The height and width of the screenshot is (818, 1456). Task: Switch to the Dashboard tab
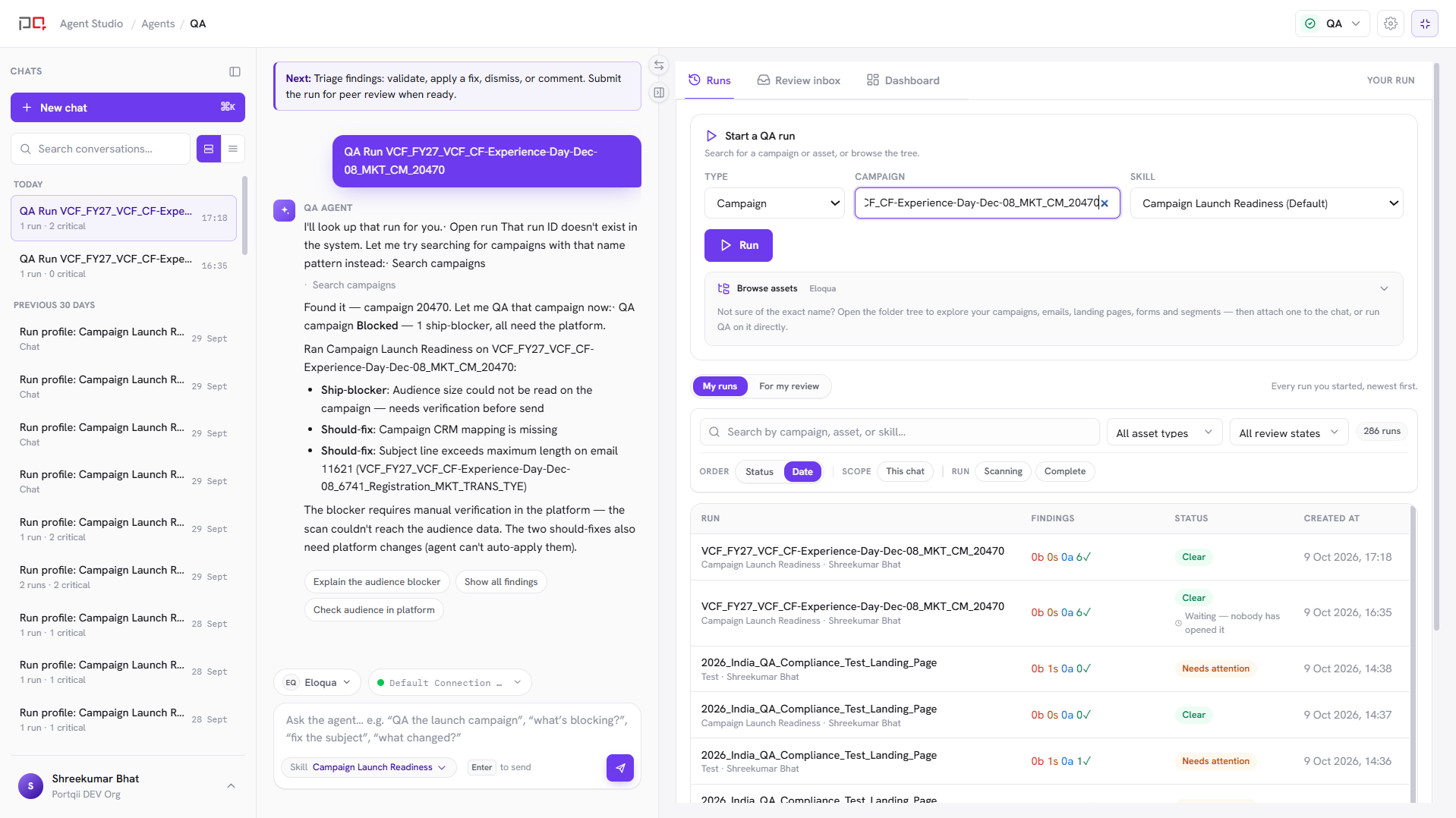pyautogui.click(x=903, y=80)
